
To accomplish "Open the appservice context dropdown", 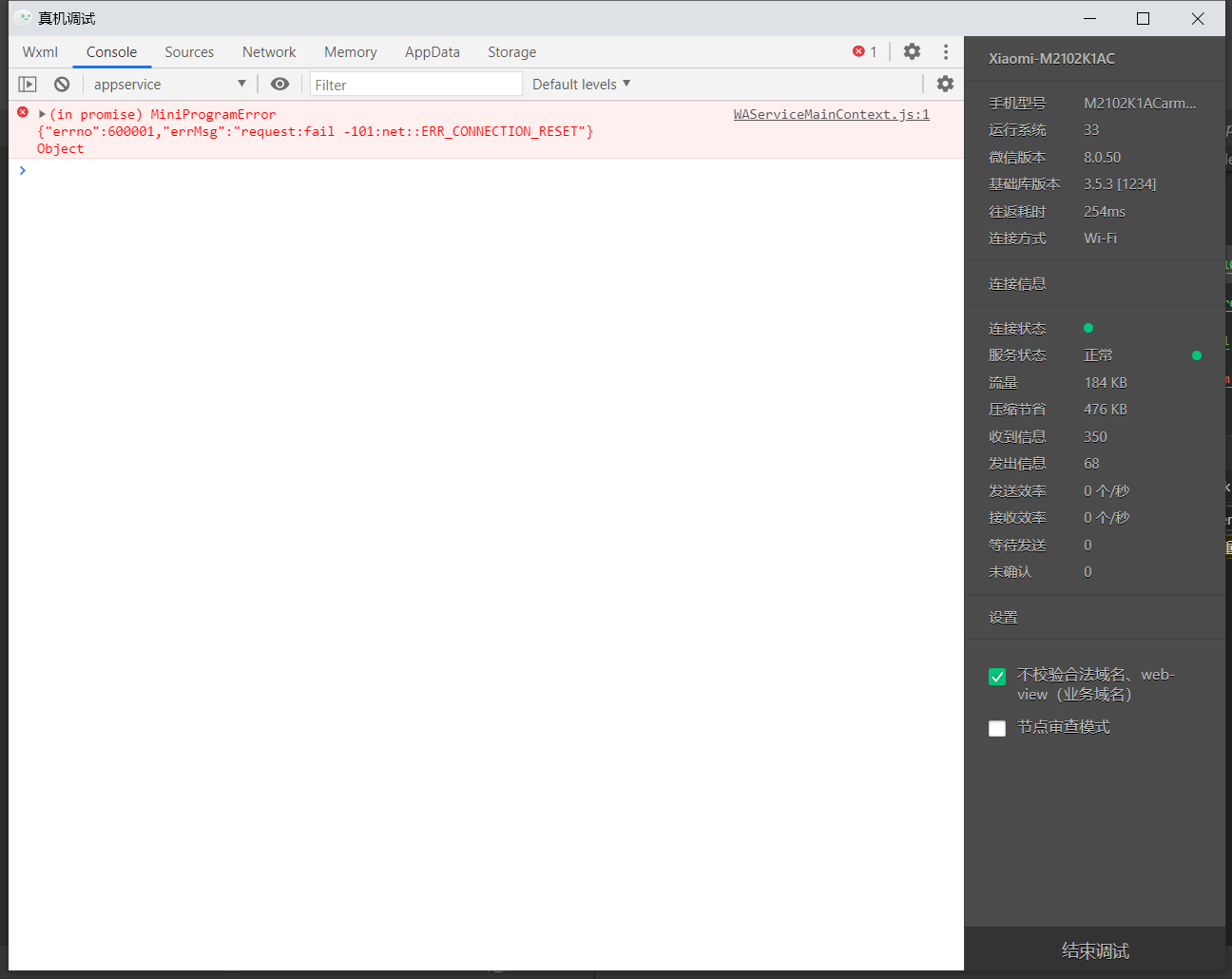I will coord(169,85).
